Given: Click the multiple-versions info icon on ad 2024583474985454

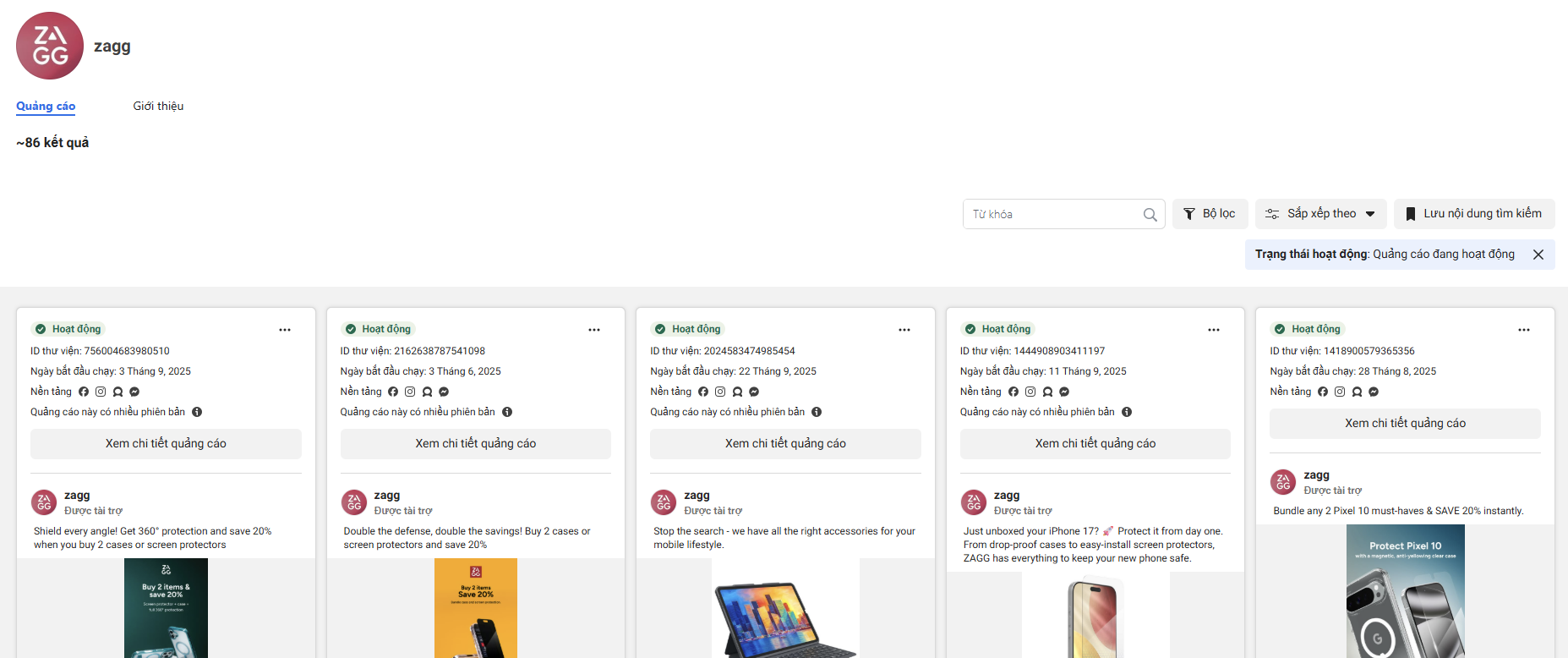Looking at the screenshot, I should point(817,412).
